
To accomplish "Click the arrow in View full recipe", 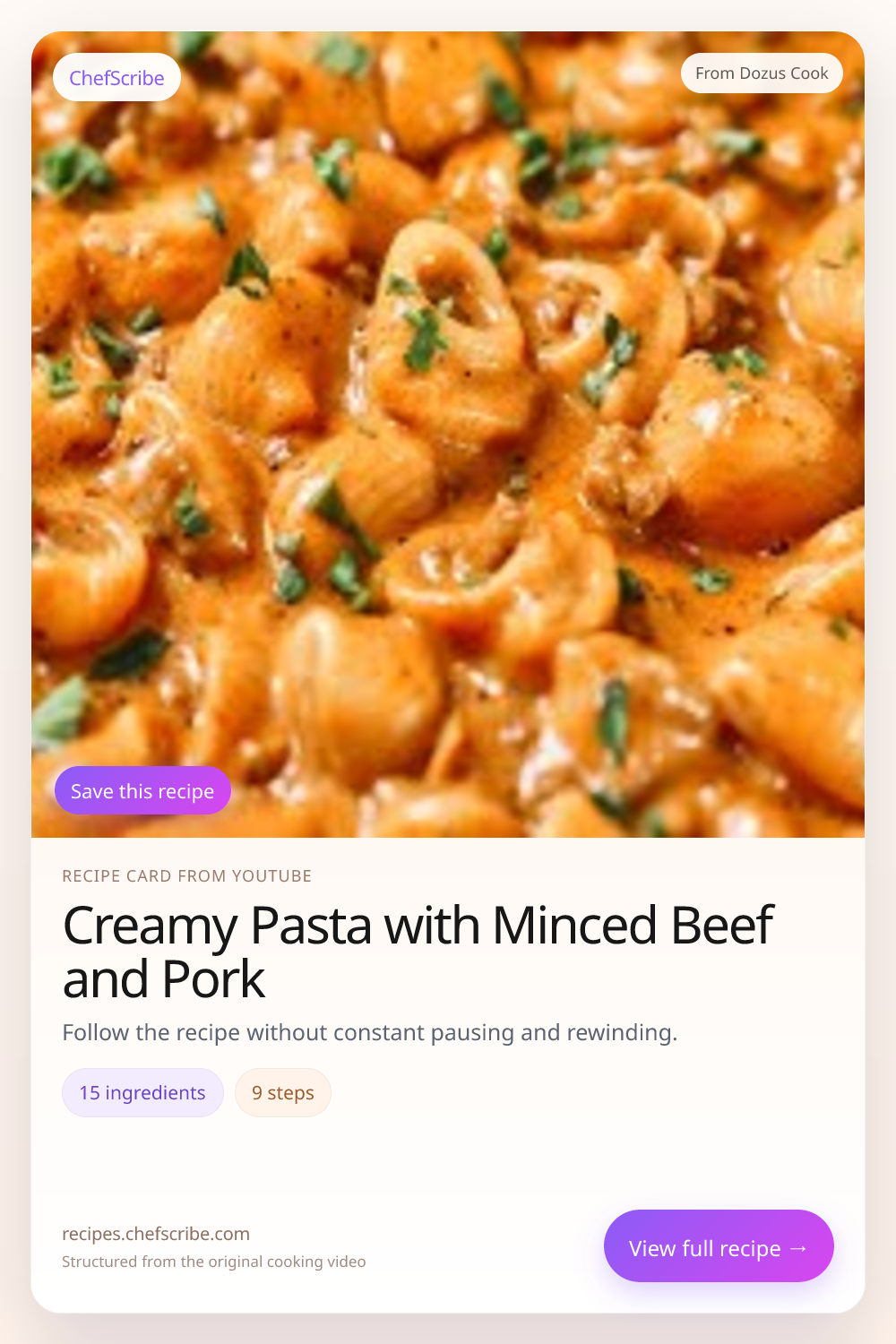I will tap(798, 1248).
